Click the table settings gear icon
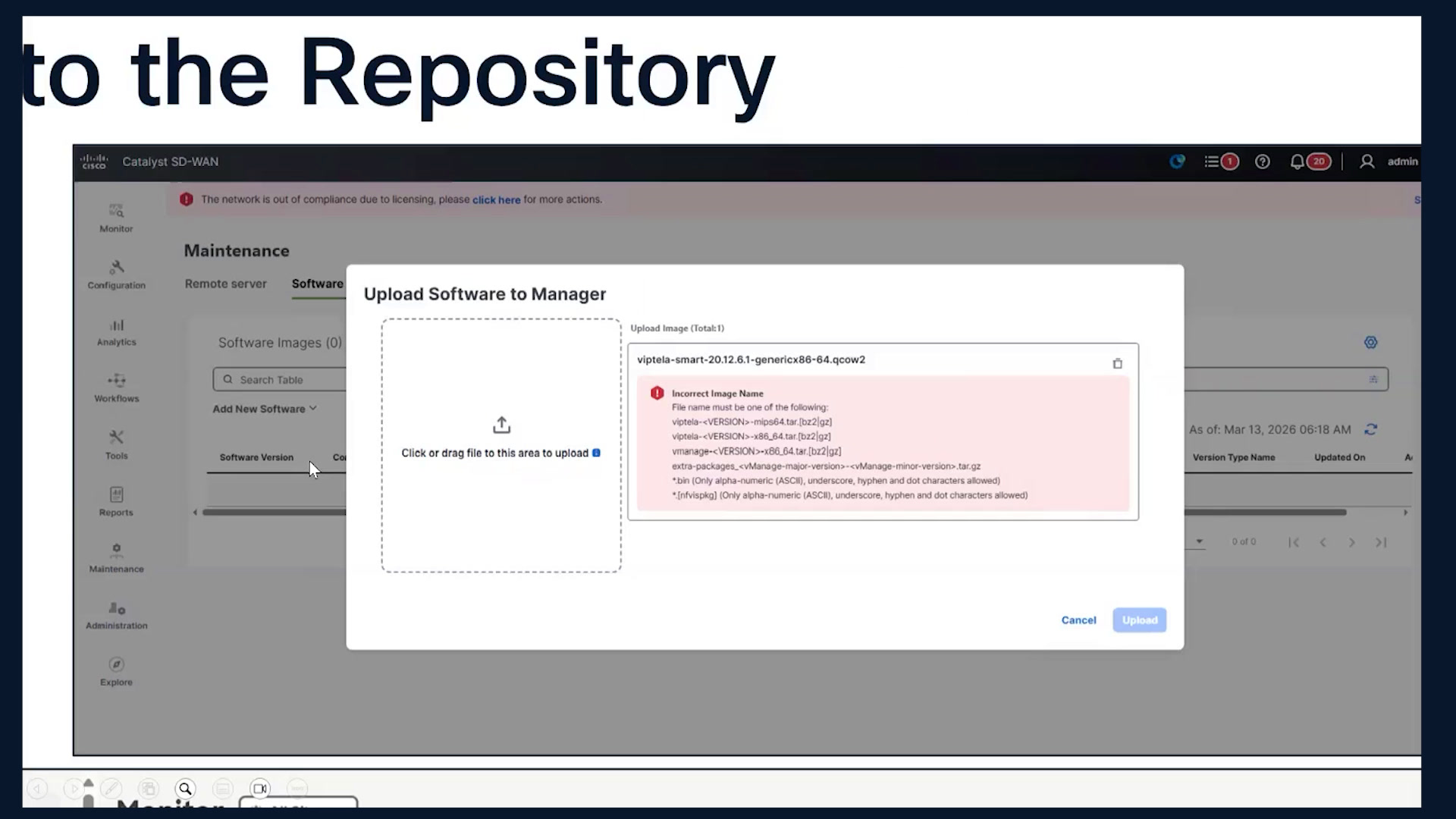1456x819 pixels. [1370, 343]
